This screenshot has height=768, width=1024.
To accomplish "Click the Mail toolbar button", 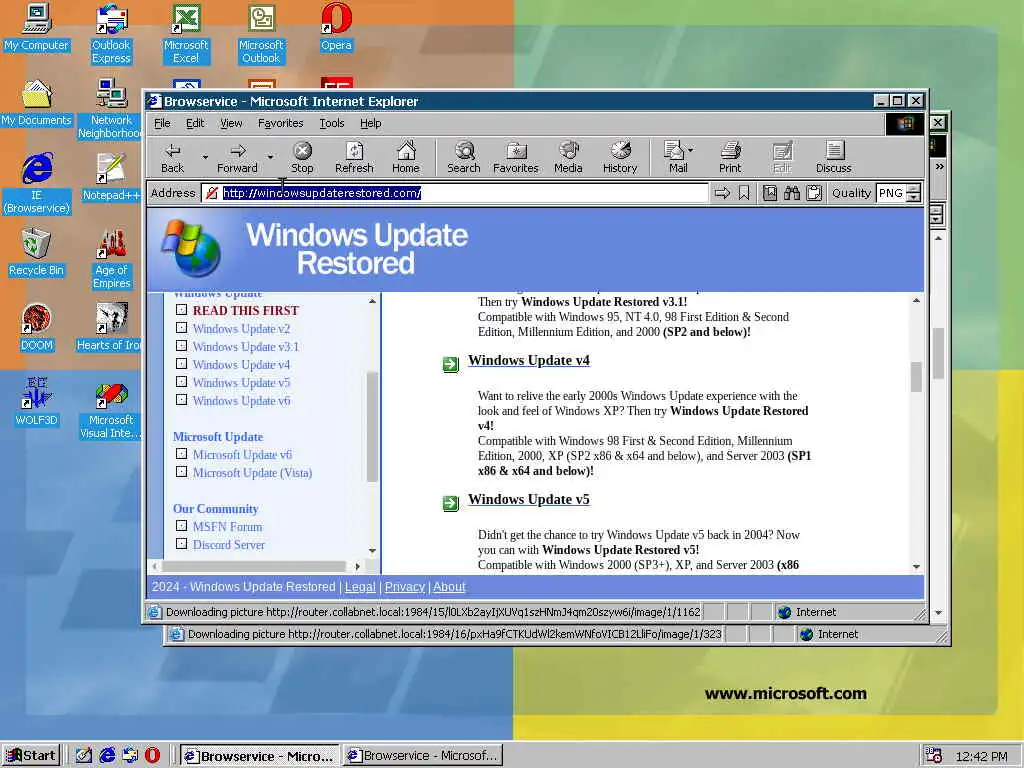I will tap(675, 158).
